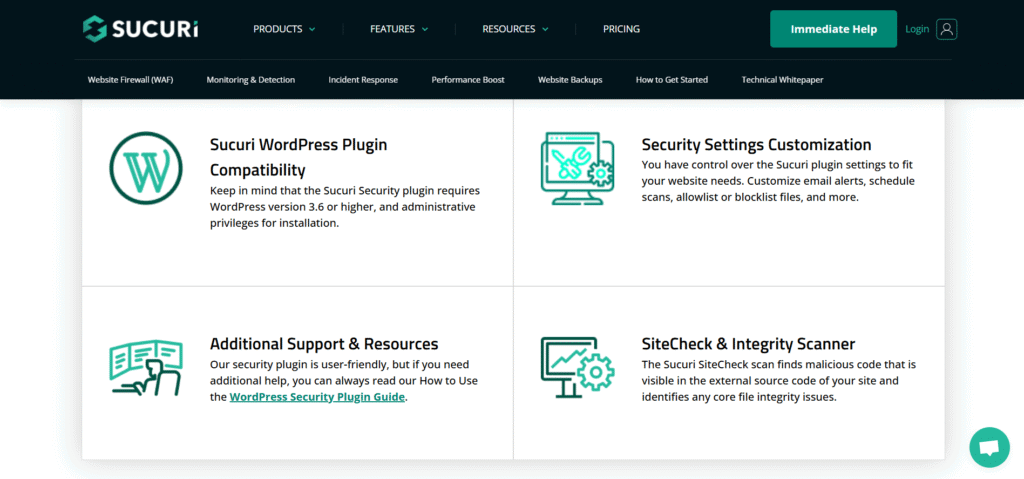Click the Sucuri WordPress Plugin Compatibility heading
Viewport: 1024px width, 479px height.
coord(299,157)
